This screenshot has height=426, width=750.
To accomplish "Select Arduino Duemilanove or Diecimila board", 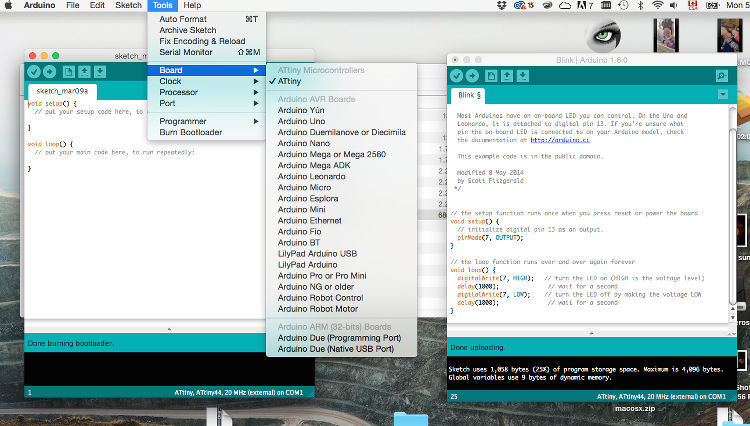I will tap(342, 132).
